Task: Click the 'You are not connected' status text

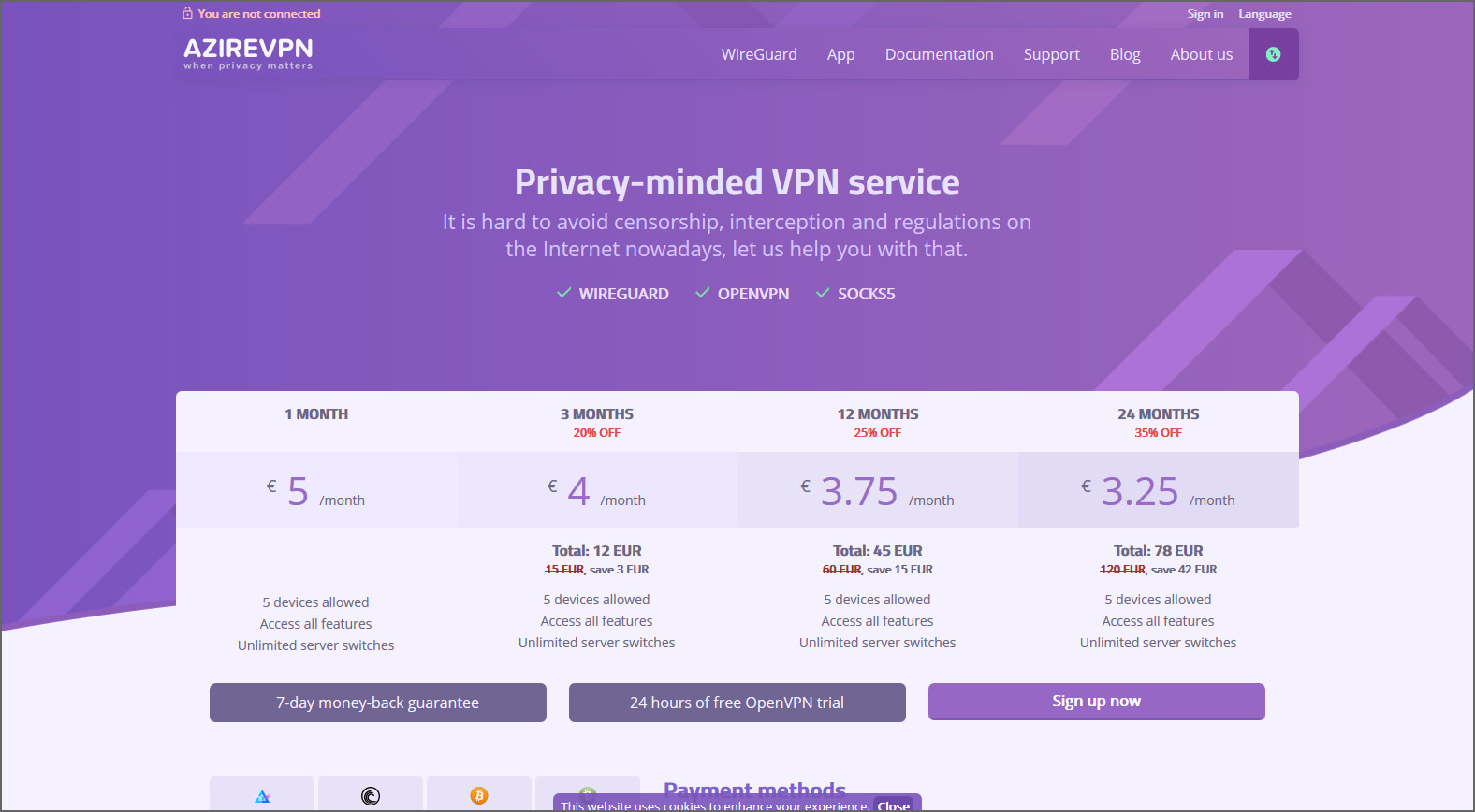Action: [x=259, y=14]
